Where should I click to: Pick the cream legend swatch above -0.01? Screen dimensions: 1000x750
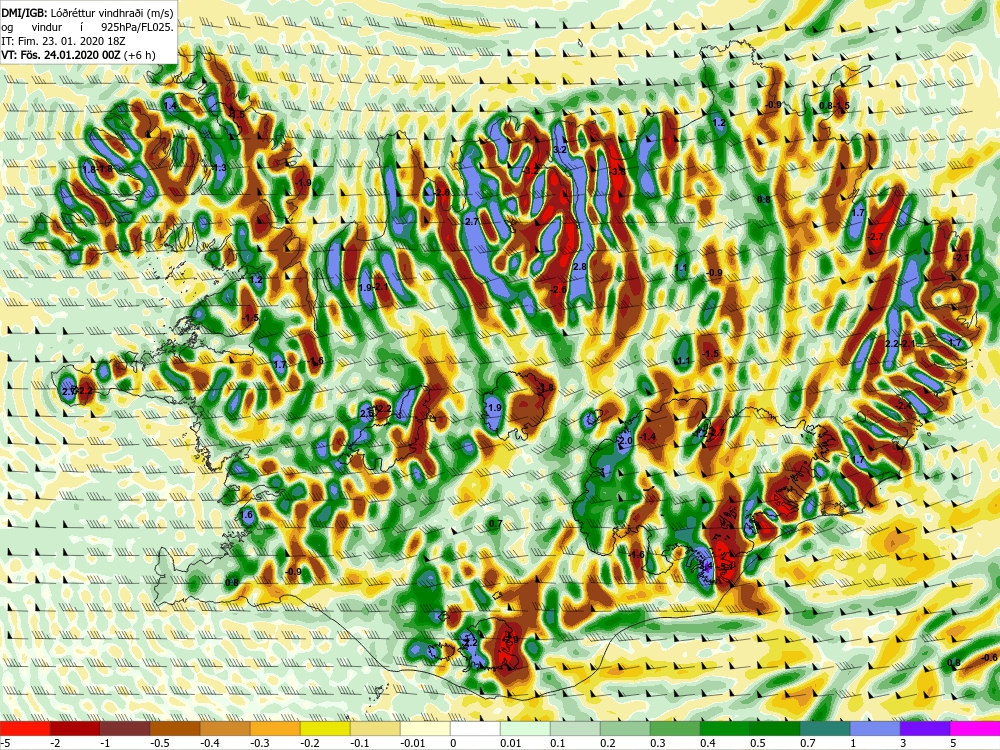[x=425, y=728]
